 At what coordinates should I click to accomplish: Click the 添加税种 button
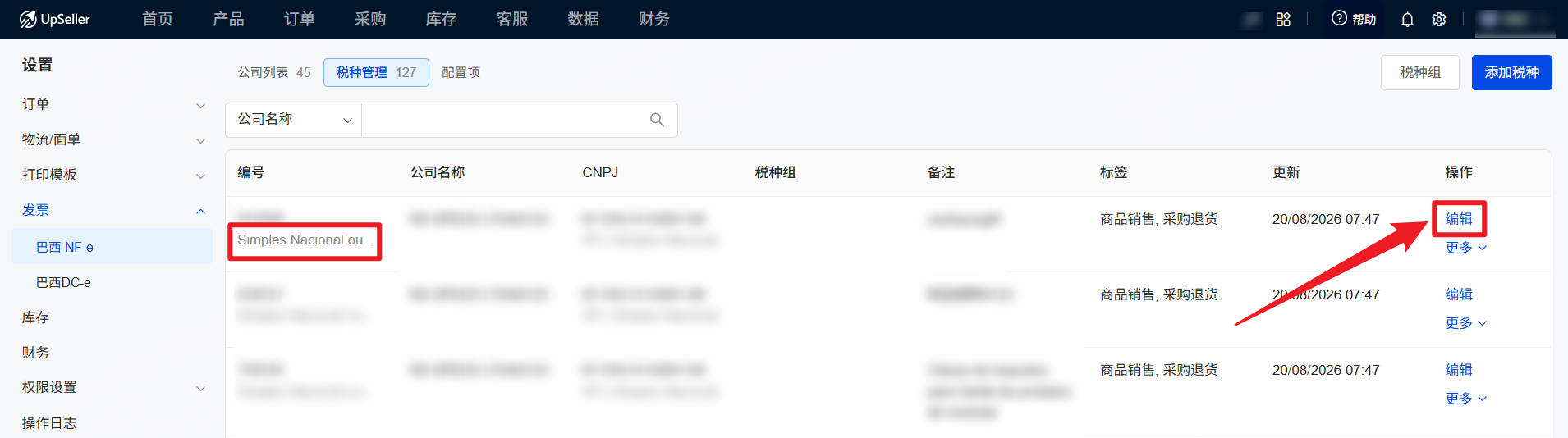pos(1511,72)
